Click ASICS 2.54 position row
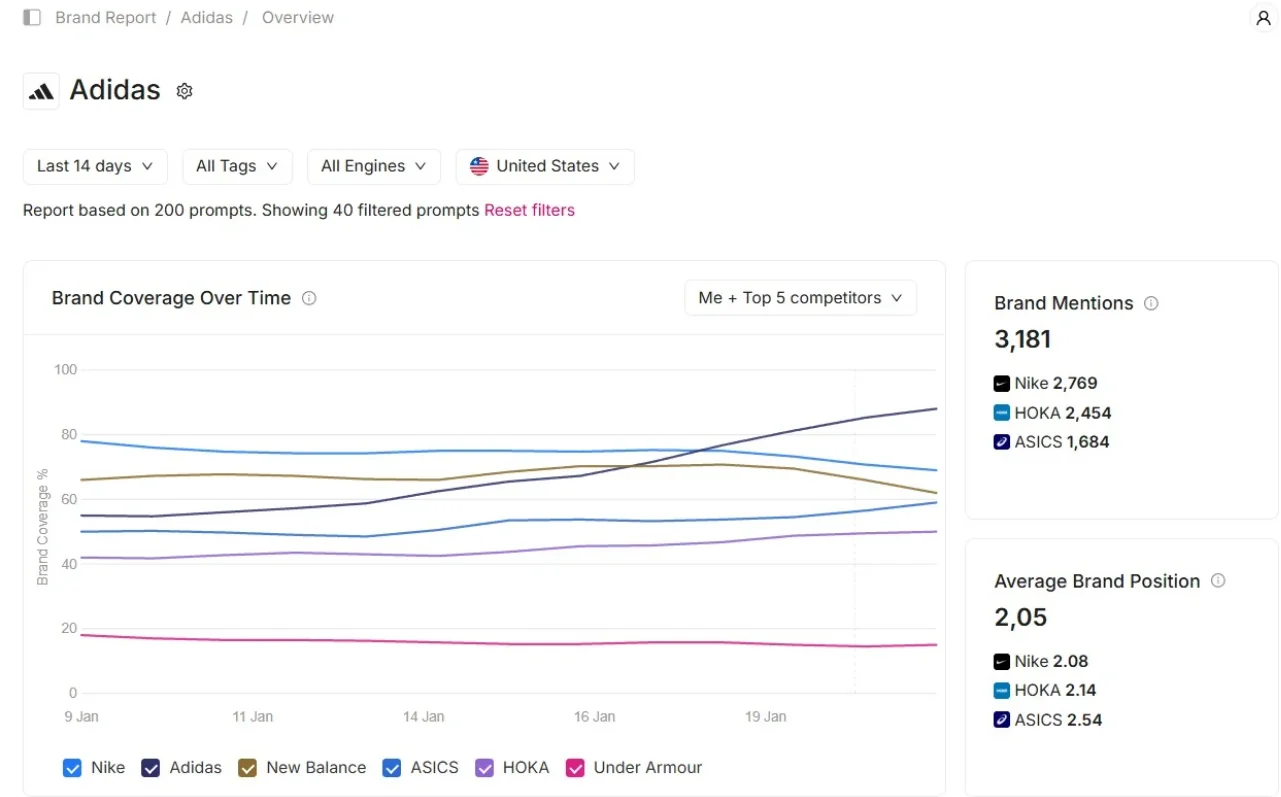 (x=1048, y=720)
